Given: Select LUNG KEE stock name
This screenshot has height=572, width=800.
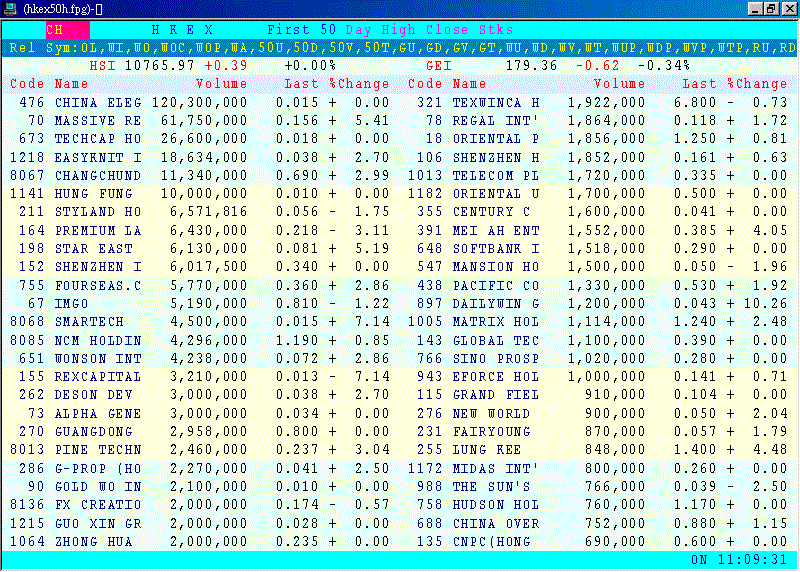Looking at the screenshot, I should coord(487,450).
